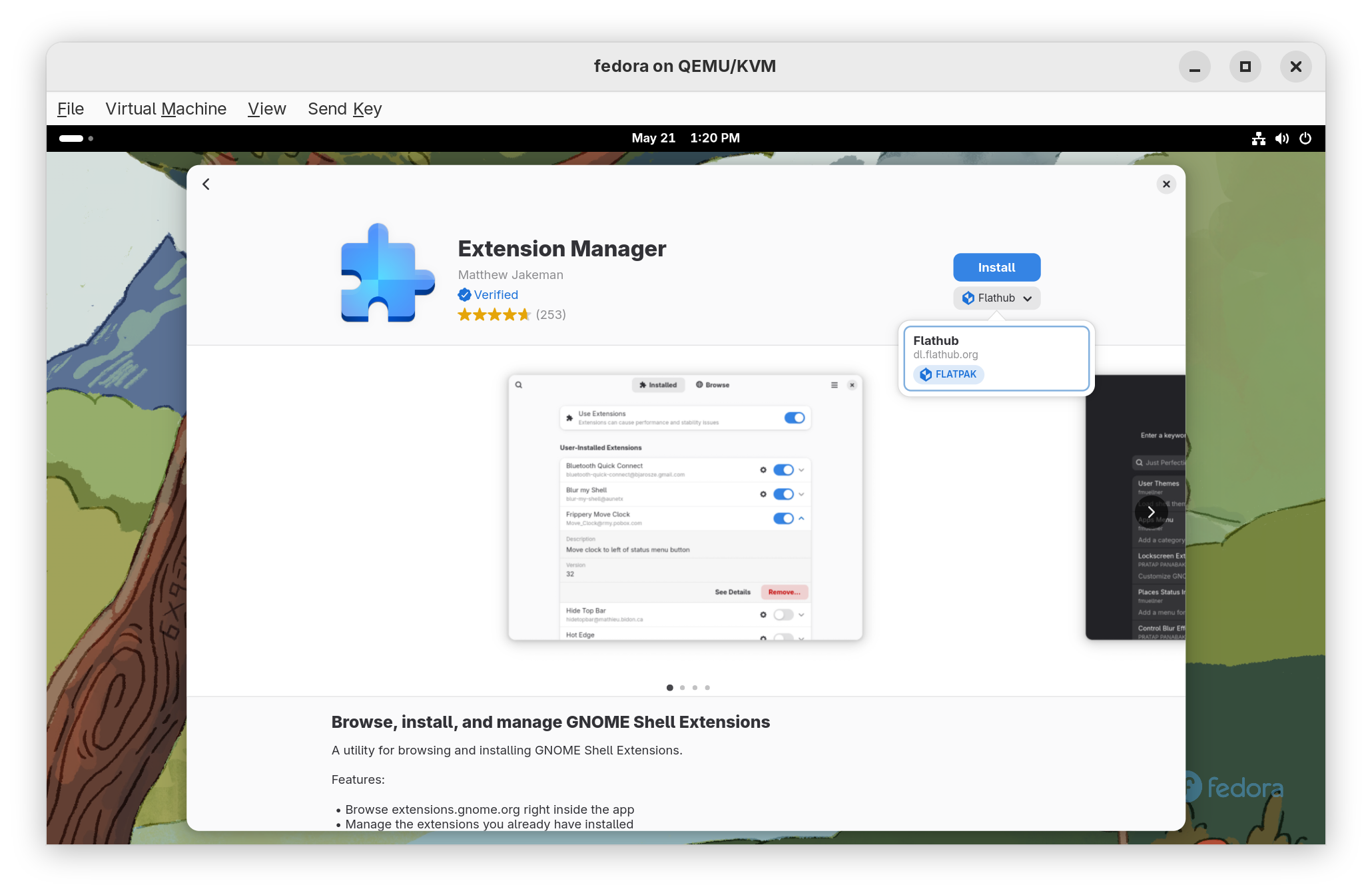Click the network status icon in top bar
This screenshot has height=895, width=1372.
(1258, 139)
